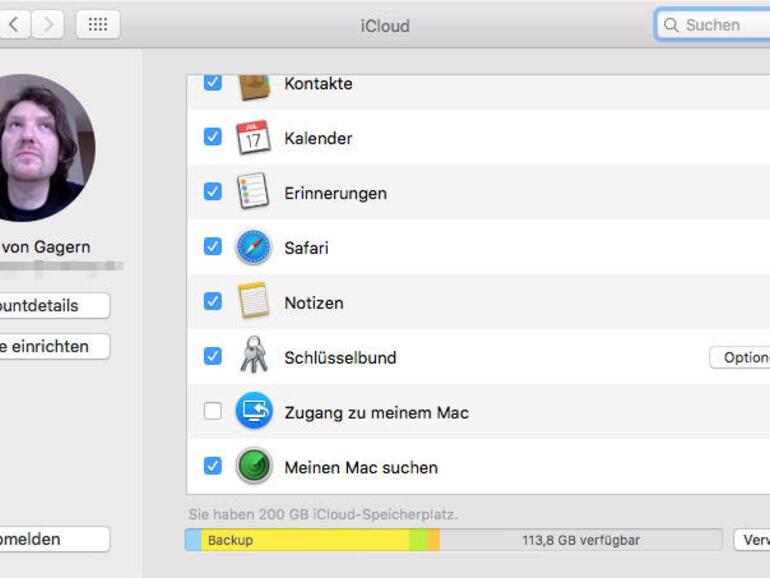Viewport: 770px width, 578px height.
Task: Click the yellow Backup storage segment
Action: pos(300,540)
